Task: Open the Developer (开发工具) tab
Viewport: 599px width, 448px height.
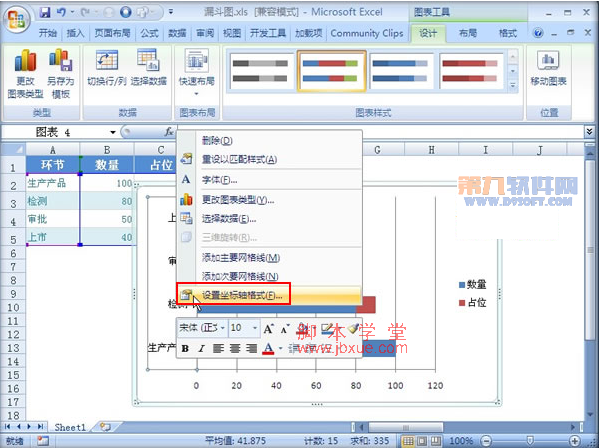Action: pyautogui.click(x=268, y=34)
